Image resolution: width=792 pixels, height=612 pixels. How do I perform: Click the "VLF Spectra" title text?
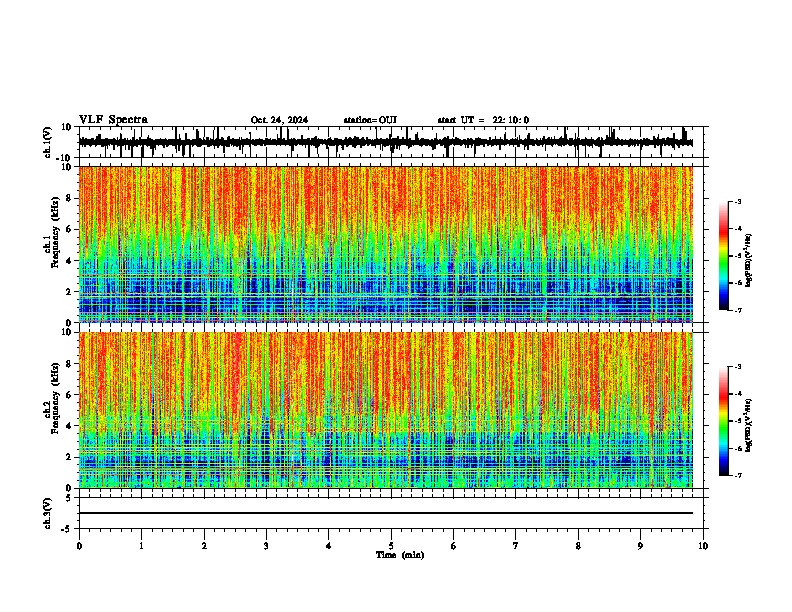click(113, 120)
